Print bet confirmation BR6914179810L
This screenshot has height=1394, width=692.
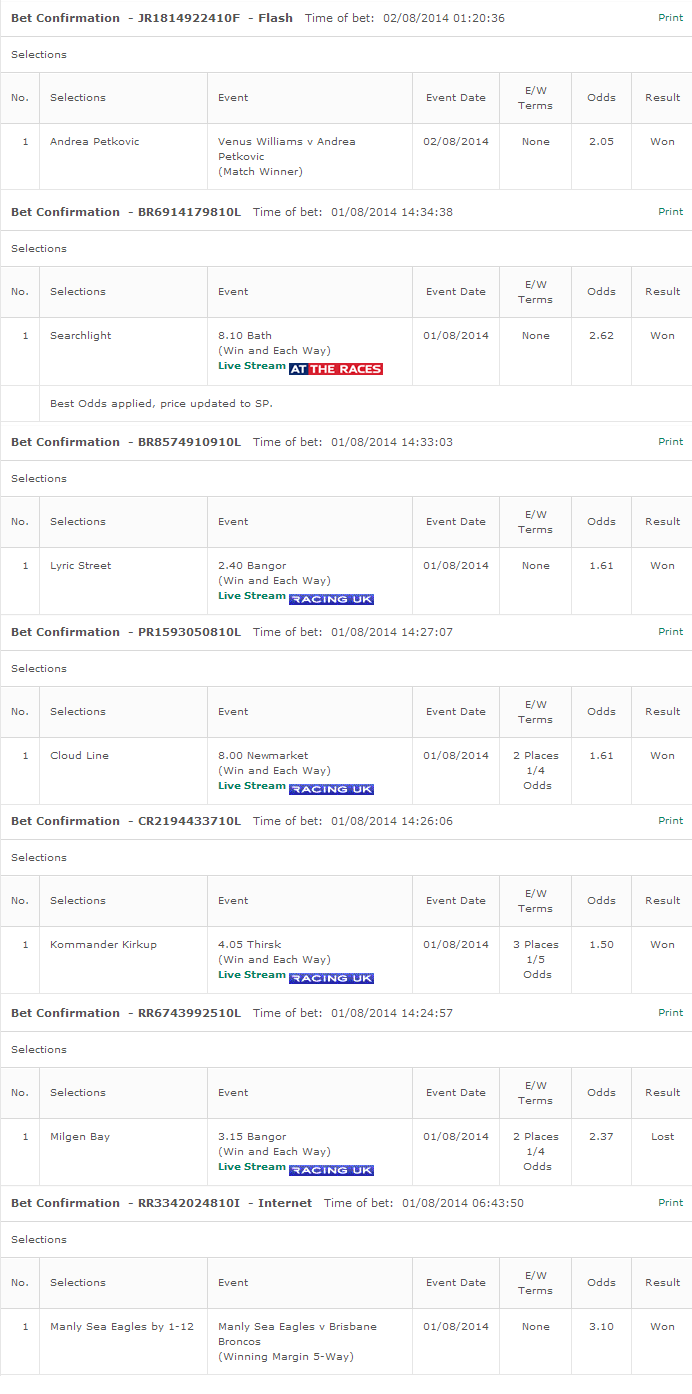point(671,212)
